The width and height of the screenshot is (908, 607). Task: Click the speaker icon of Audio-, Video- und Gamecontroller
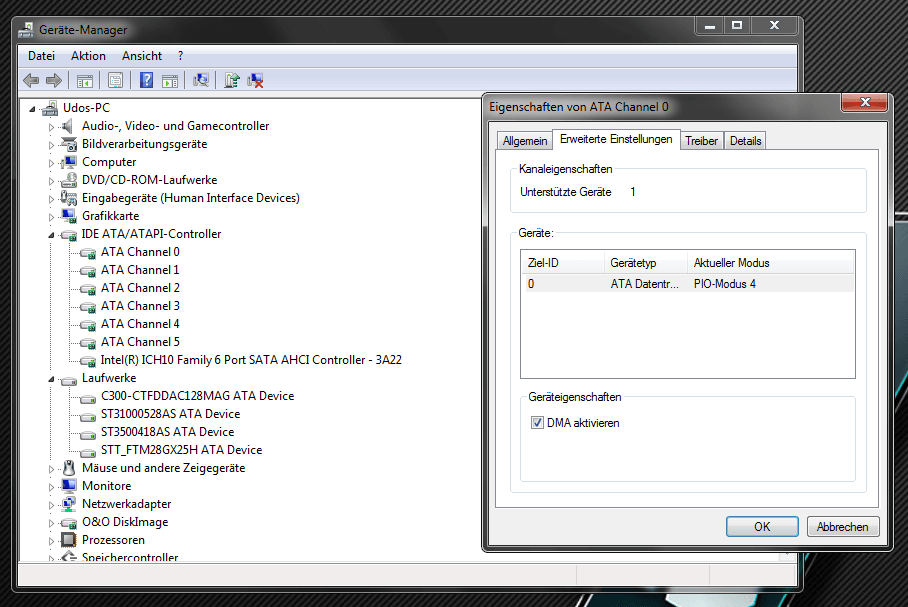click(x=68, y=126)
